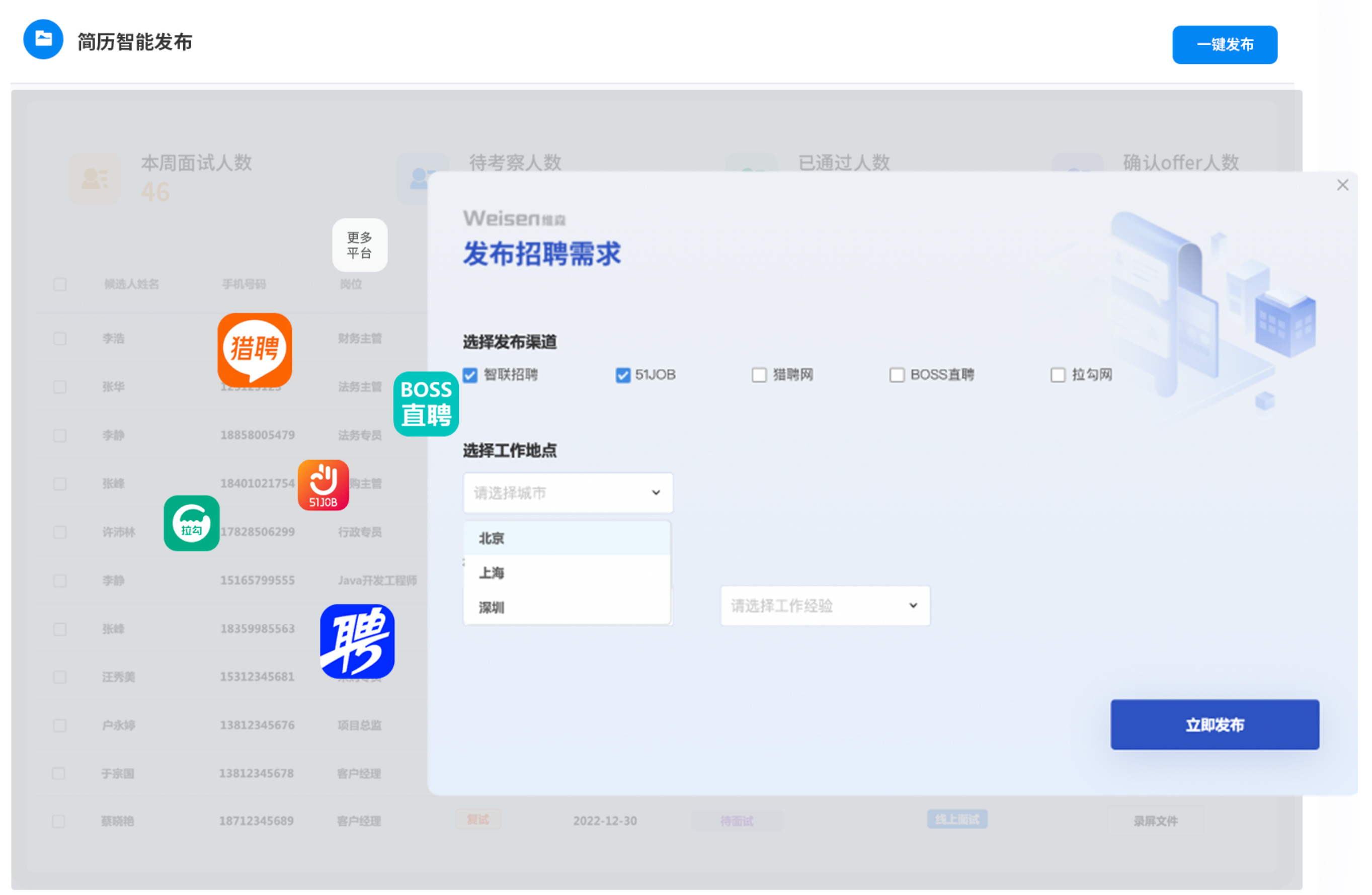Tick the checkbox for candidate 蔡晓艳
The height and width of the screenshot is (895, 1372).
[59, 821]
